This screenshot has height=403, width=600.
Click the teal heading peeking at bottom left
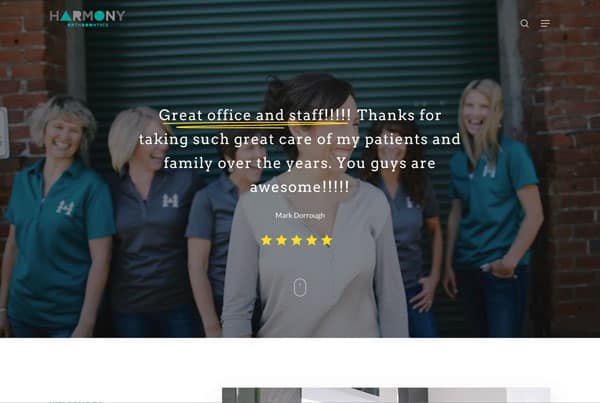(x=76, y=401)
